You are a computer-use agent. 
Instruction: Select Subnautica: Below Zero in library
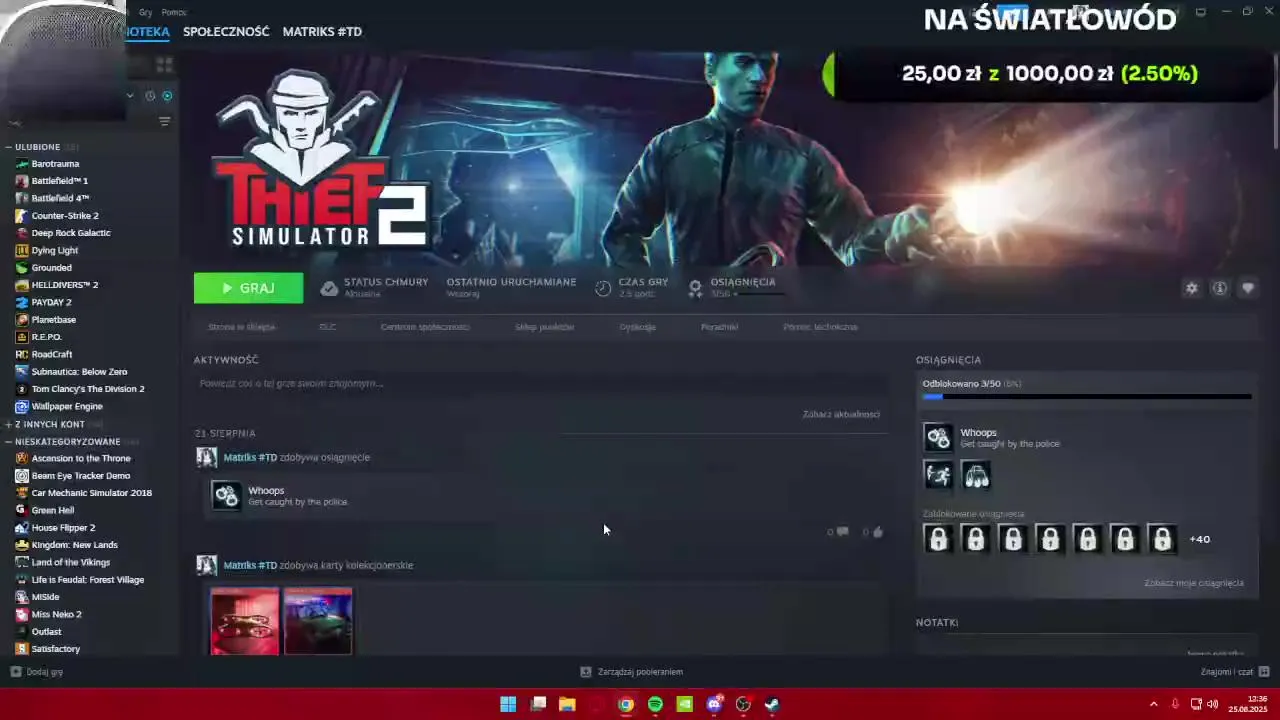pyautogui.click(x=79, y=372)
